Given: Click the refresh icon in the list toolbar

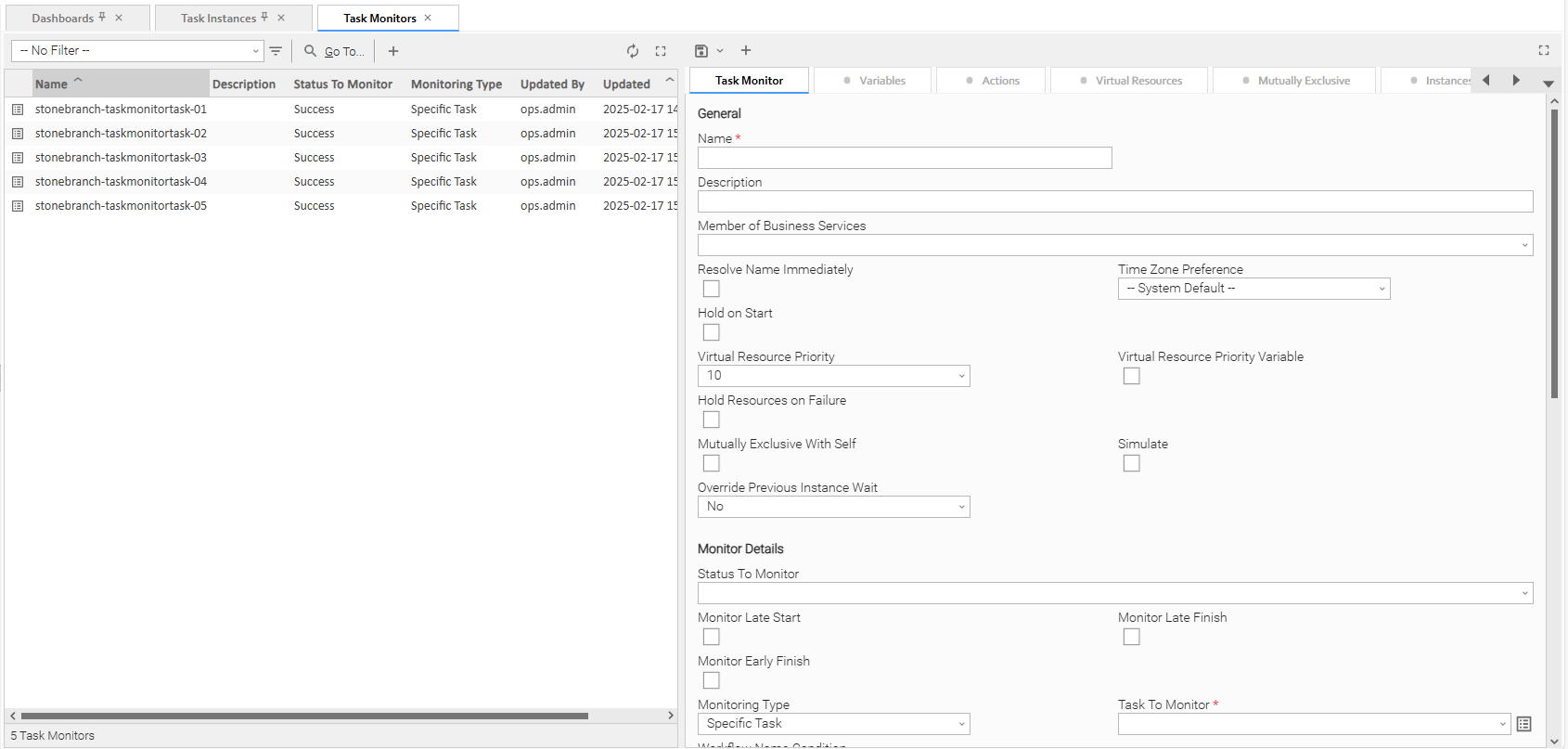Looking at the screenshot, I should click(x=632, y=51).
